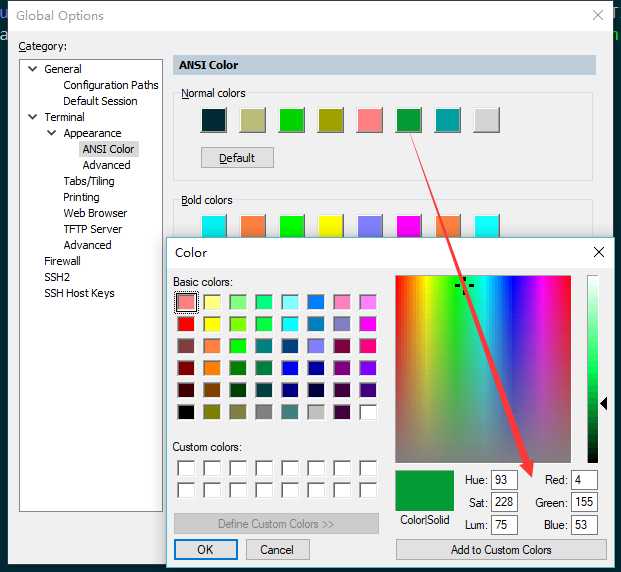Click the light gray normal color swatch
This screenshot has height=572, width=621.
point(487,120)
